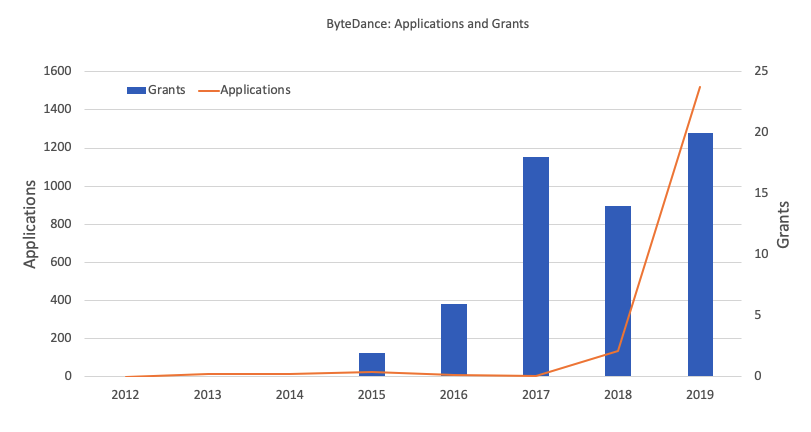Click right axis value "25"
This screenshot has width=811, height=432.
point(761,71)
